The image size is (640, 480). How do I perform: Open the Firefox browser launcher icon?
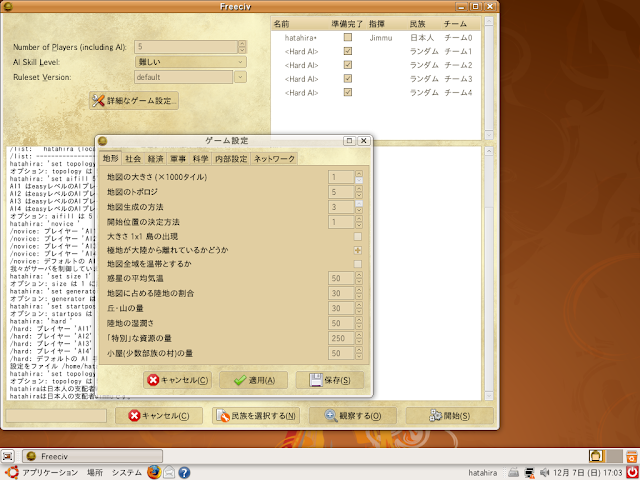pyautogui.click(x=154, y=472)
